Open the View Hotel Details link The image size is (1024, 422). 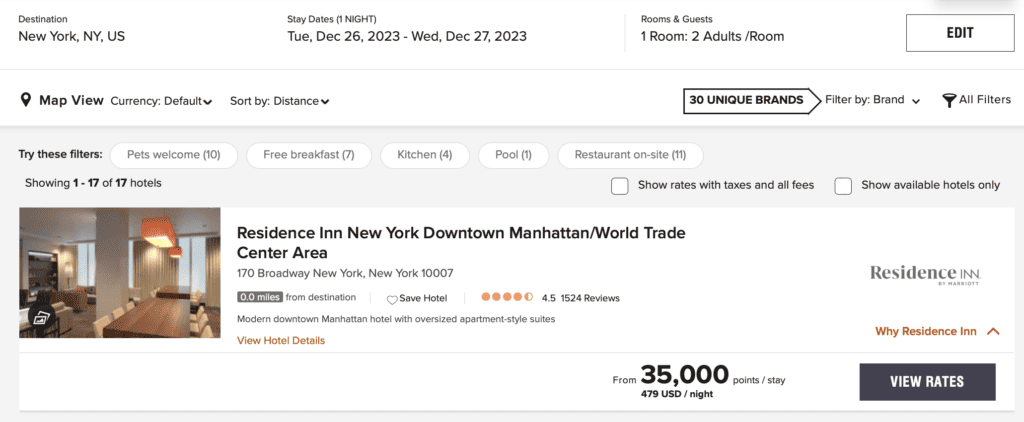click(281, 341)
